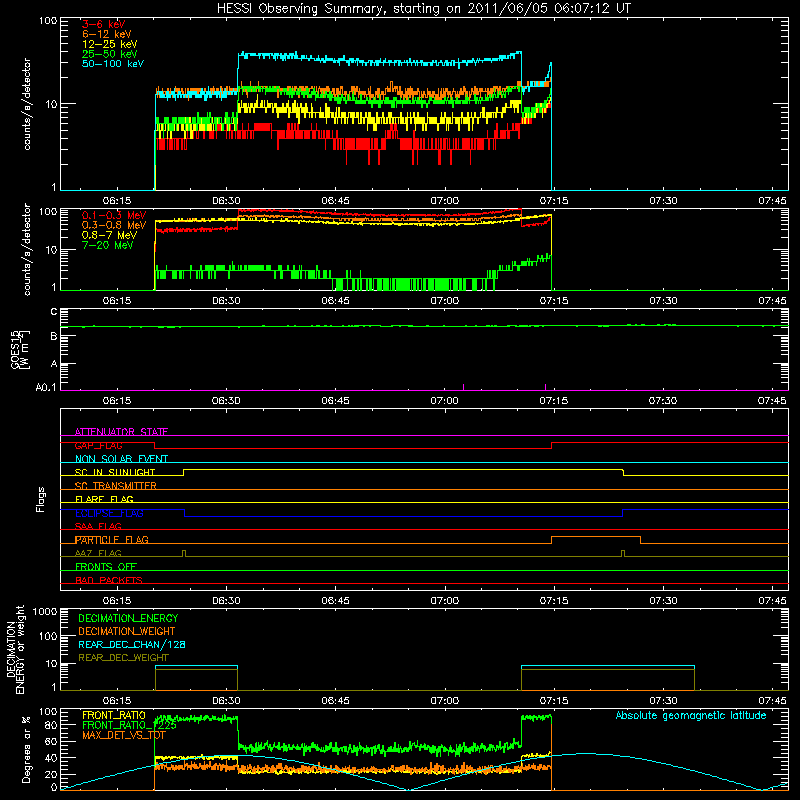Select the NON_SOLAR_EVENT flag label
Image resolution: width=800 pixels, height=800 pixels.
pos(121,459)
